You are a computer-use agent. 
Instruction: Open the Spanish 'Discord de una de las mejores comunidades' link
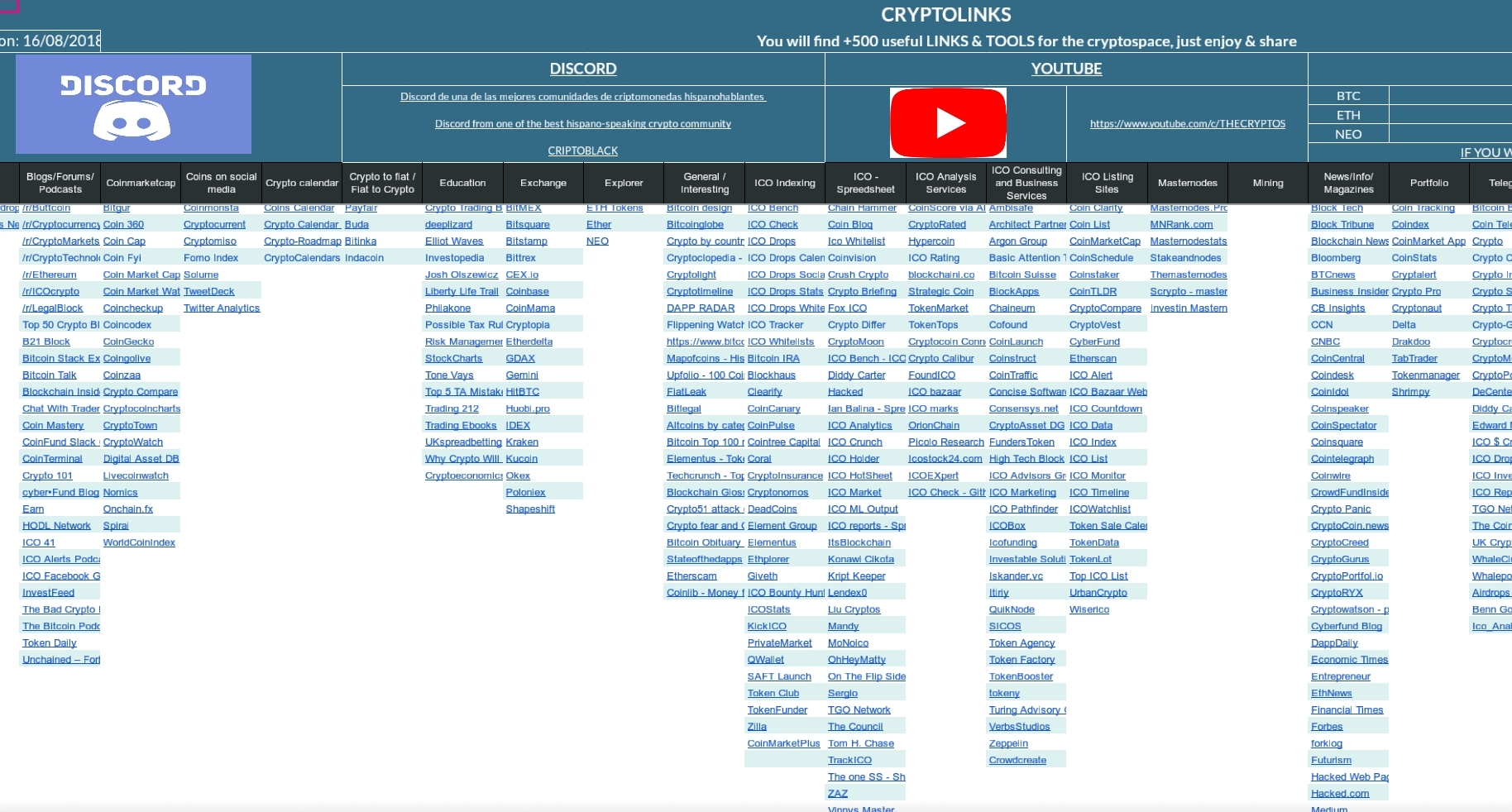[x=583, y=97]
